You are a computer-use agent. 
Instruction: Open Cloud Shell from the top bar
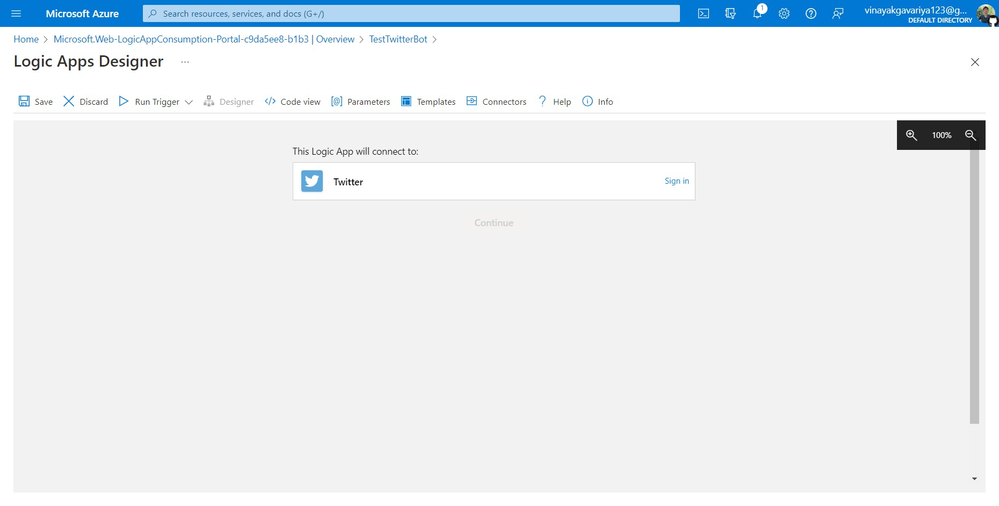click(x=703, y=13)
